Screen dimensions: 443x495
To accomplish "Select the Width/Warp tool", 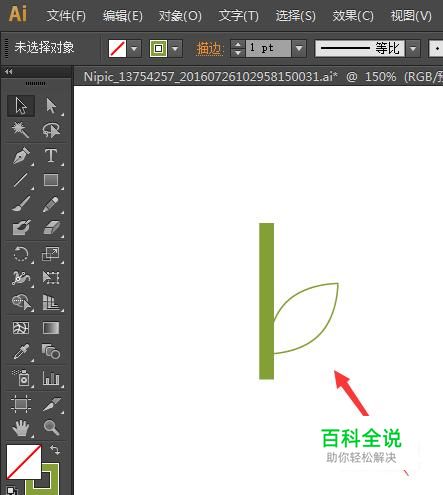I will click(x=21, y=278).
